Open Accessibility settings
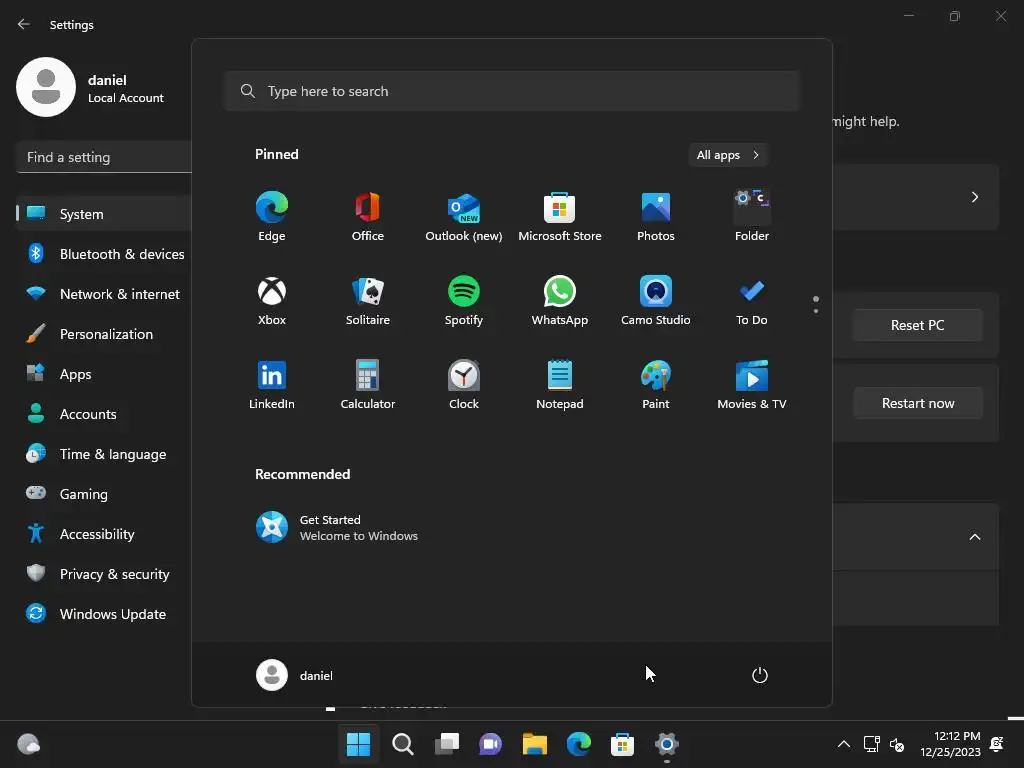This screenshot has width=1024, height=768. coord(104,534)
